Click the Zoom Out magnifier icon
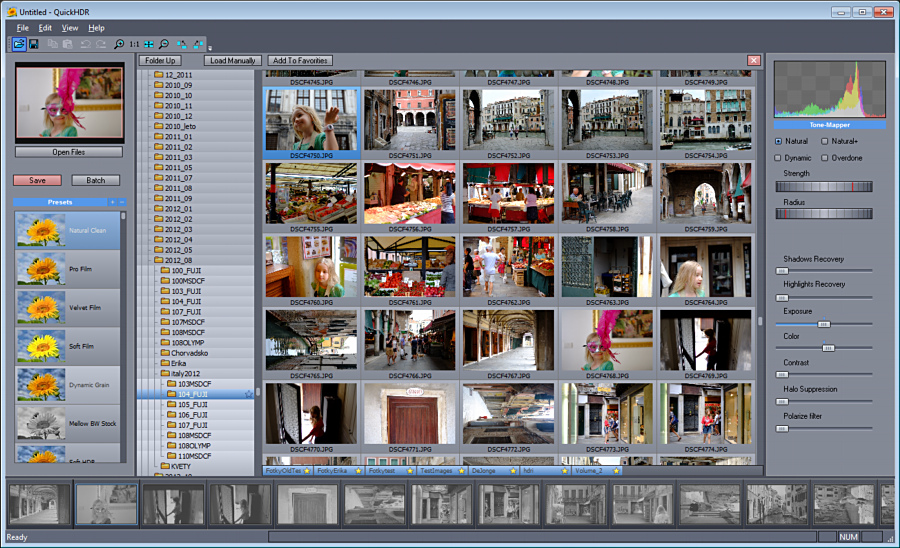The width and height of the screenshot is (900, 548). (x=164, y=44)
